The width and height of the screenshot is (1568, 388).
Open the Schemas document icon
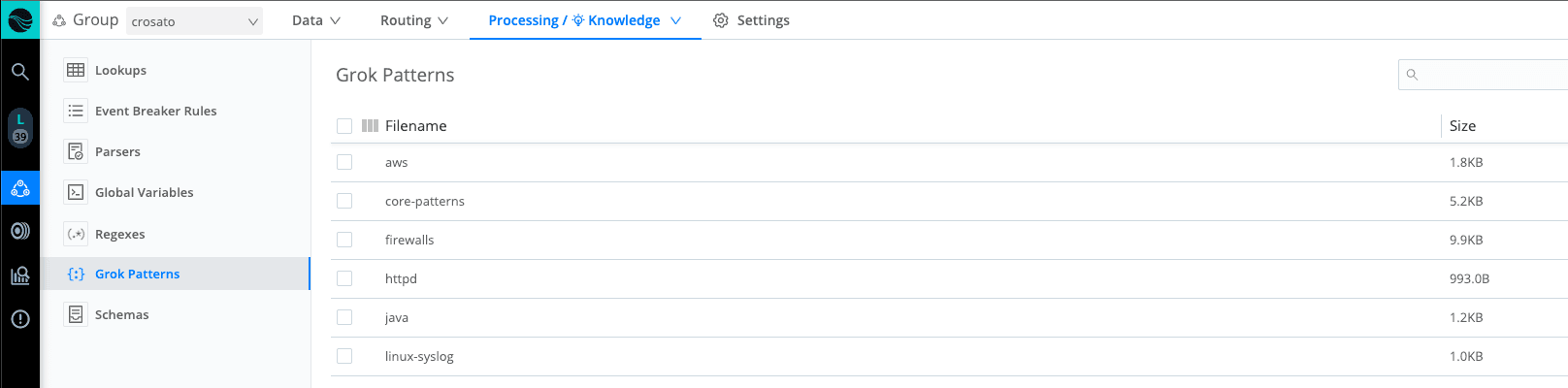tap(76, 314)
